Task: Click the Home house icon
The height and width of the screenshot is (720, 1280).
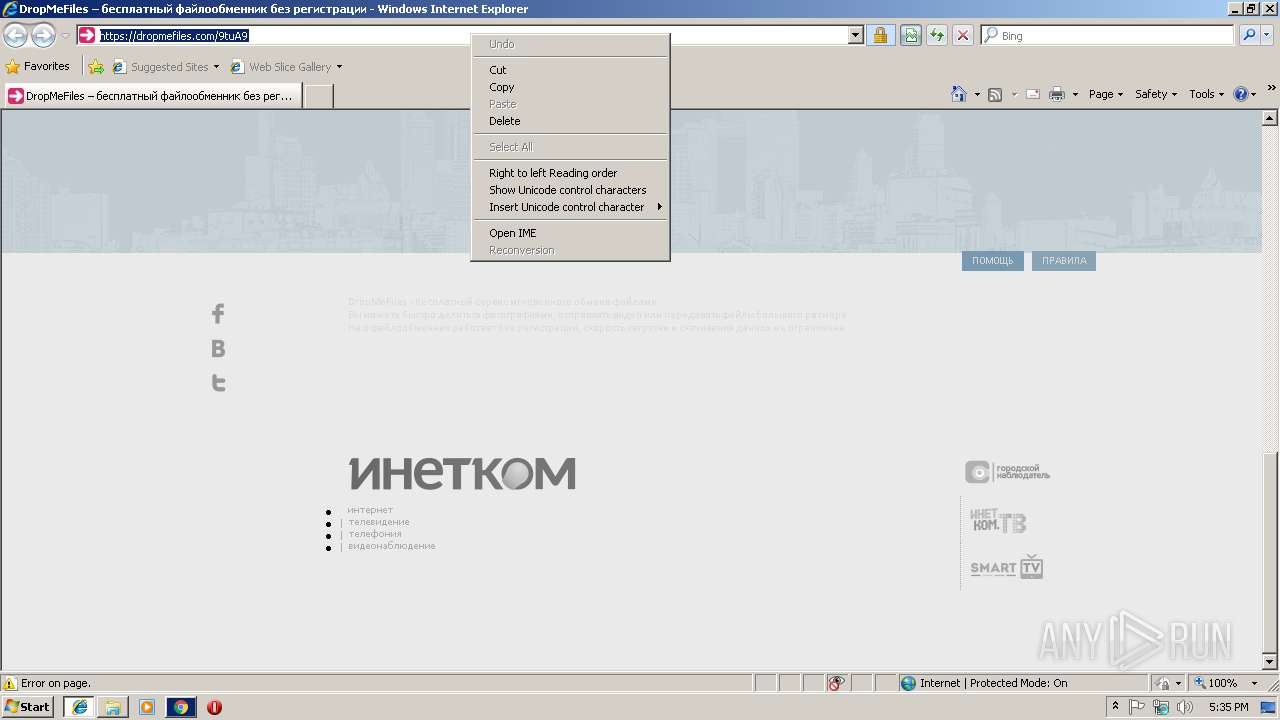Action: [958, 94]
